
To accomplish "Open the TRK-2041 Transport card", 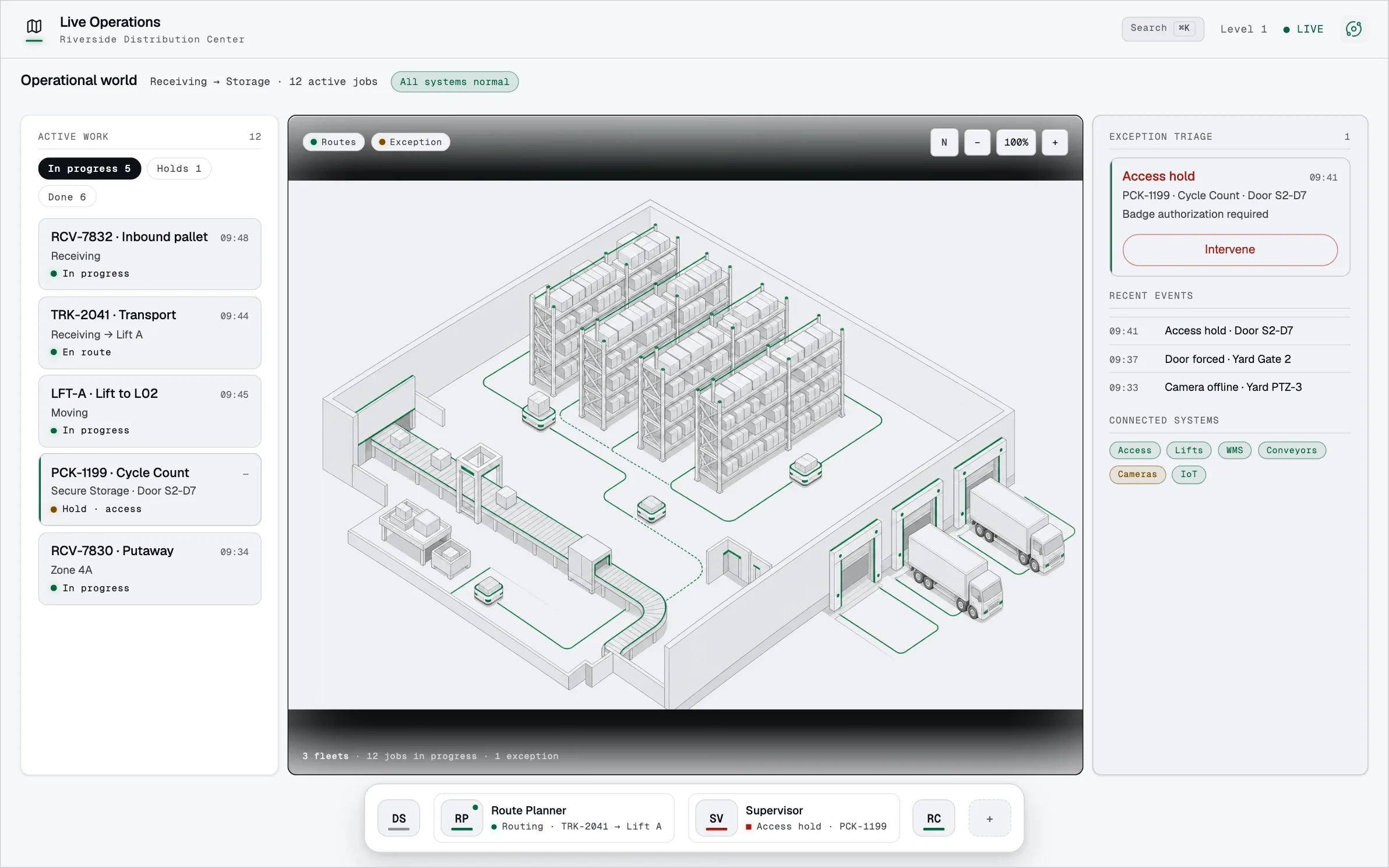I will point(150,333).
